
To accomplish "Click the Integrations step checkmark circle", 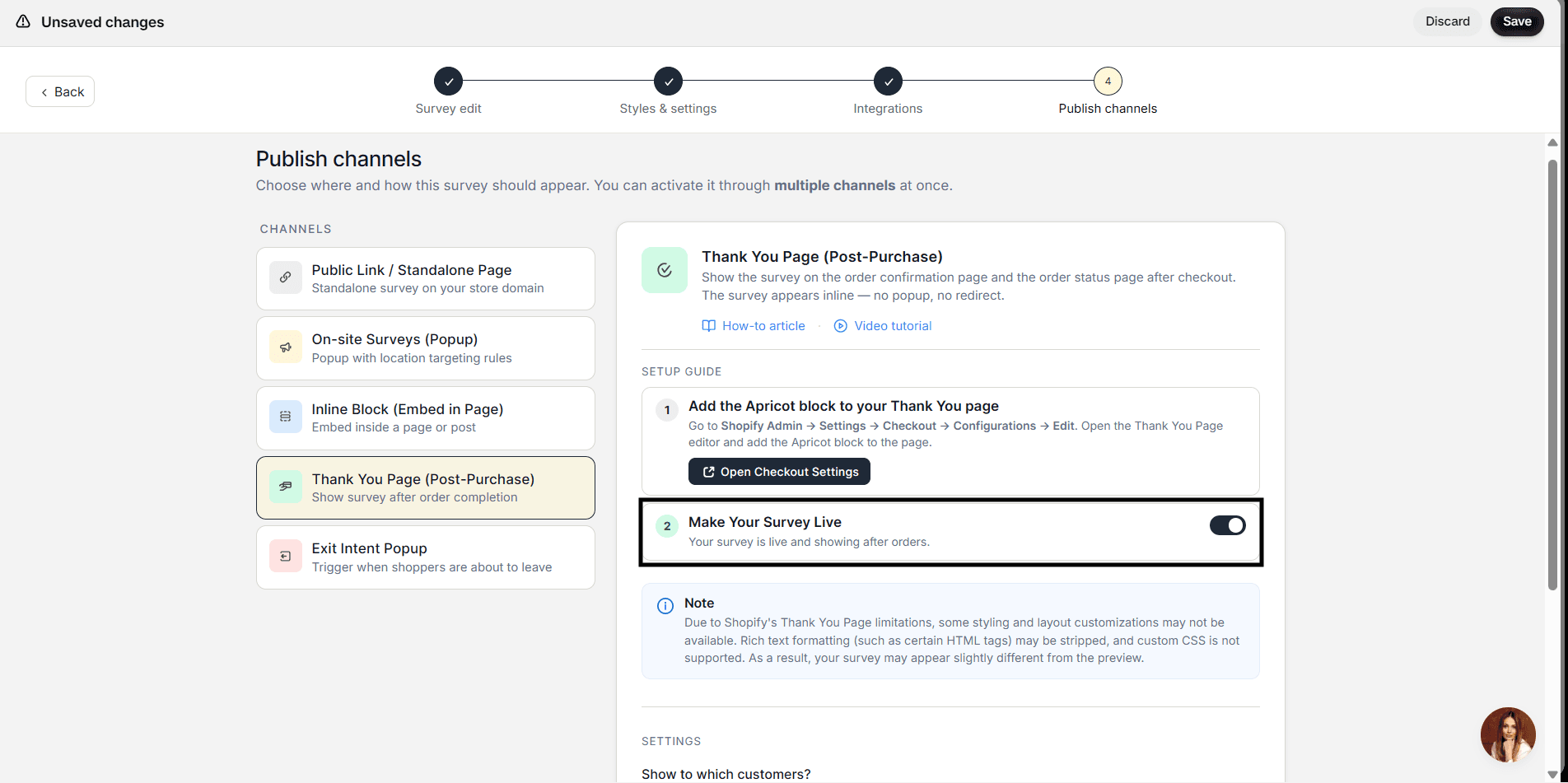I will tap(888, 82).
